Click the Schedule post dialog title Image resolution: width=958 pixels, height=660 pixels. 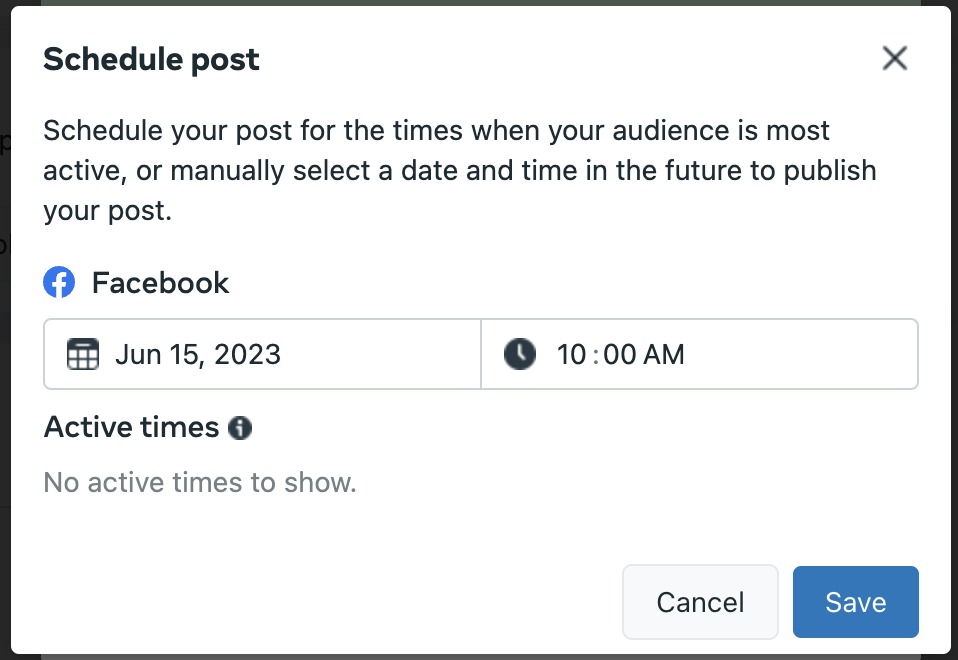(151, 59)
